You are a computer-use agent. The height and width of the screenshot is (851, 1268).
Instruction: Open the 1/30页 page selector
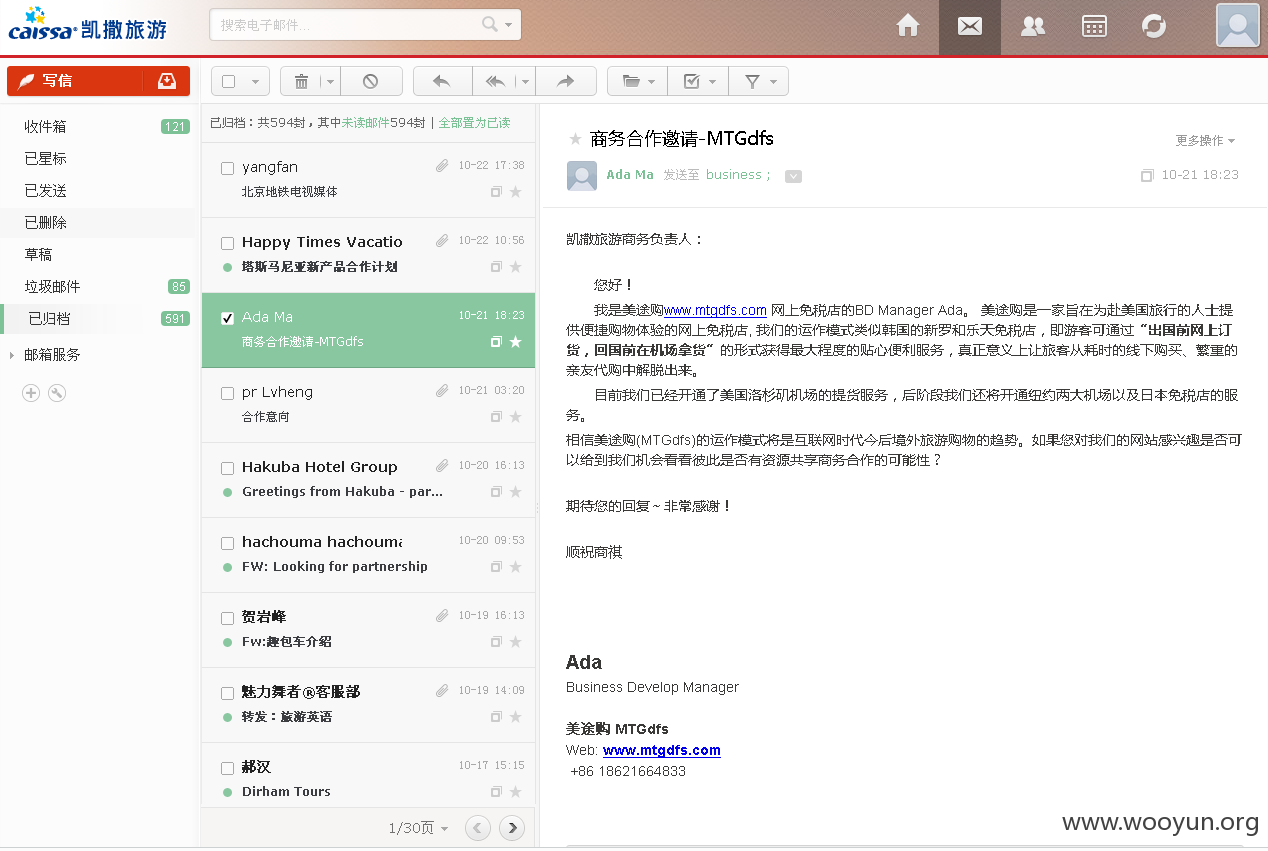[x=418, y=828]
